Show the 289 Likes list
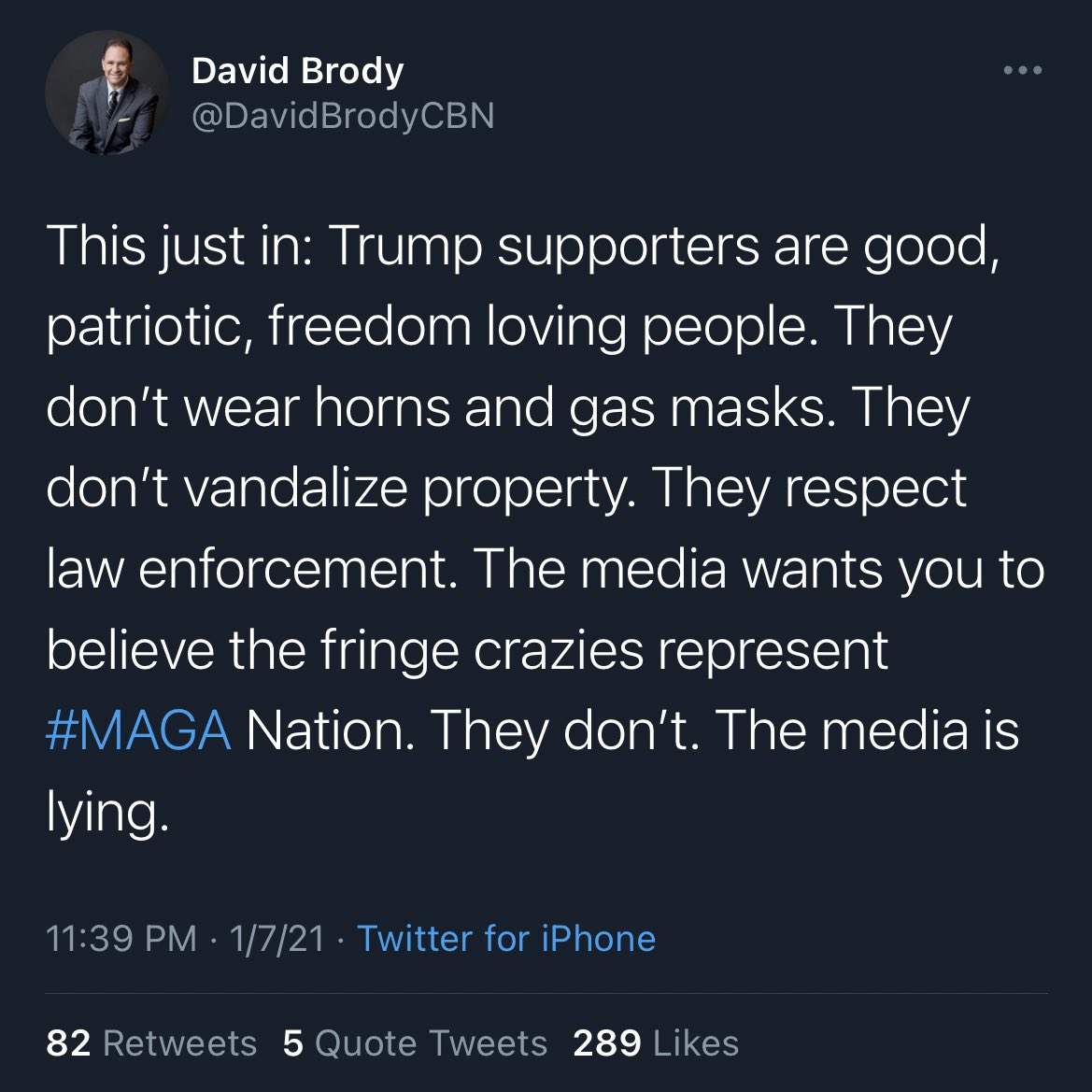1092x1092 pixels. 656,1042
